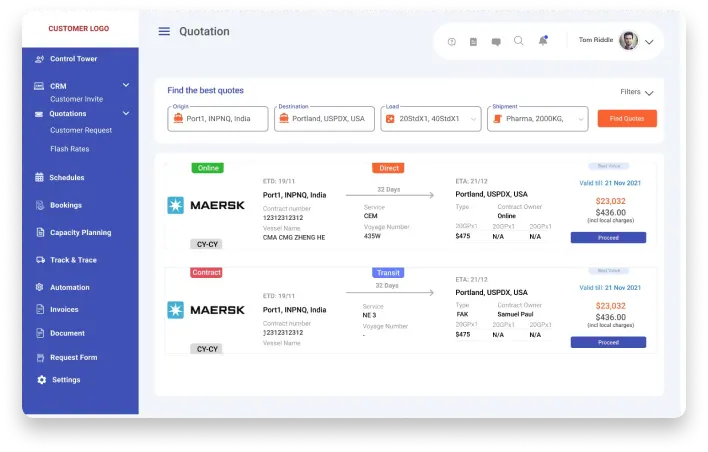Click the Track & Trace truck icon
708x452 pixels.
[x=40, y=260]
